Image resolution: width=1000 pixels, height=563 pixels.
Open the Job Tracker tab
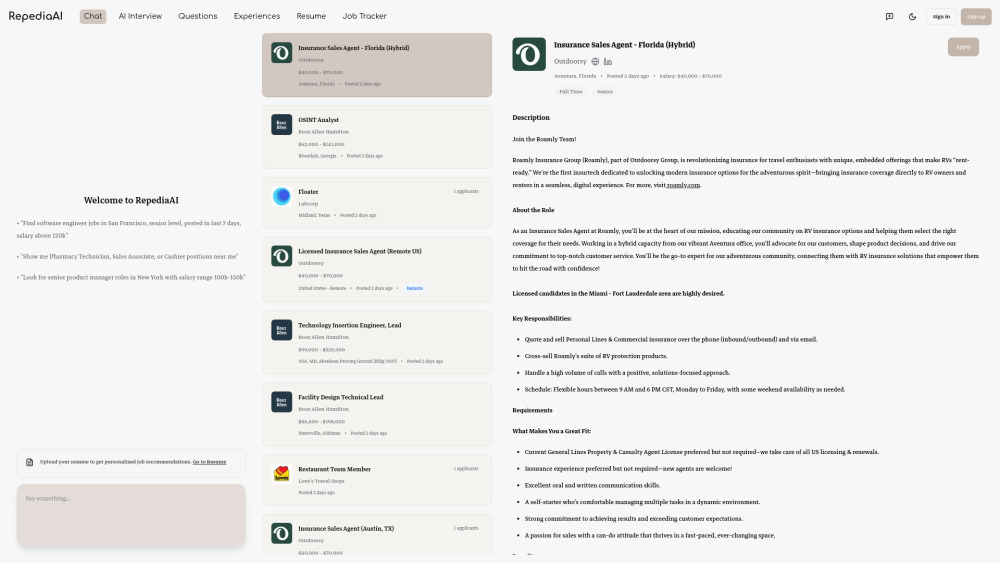(x=364, y=16)
